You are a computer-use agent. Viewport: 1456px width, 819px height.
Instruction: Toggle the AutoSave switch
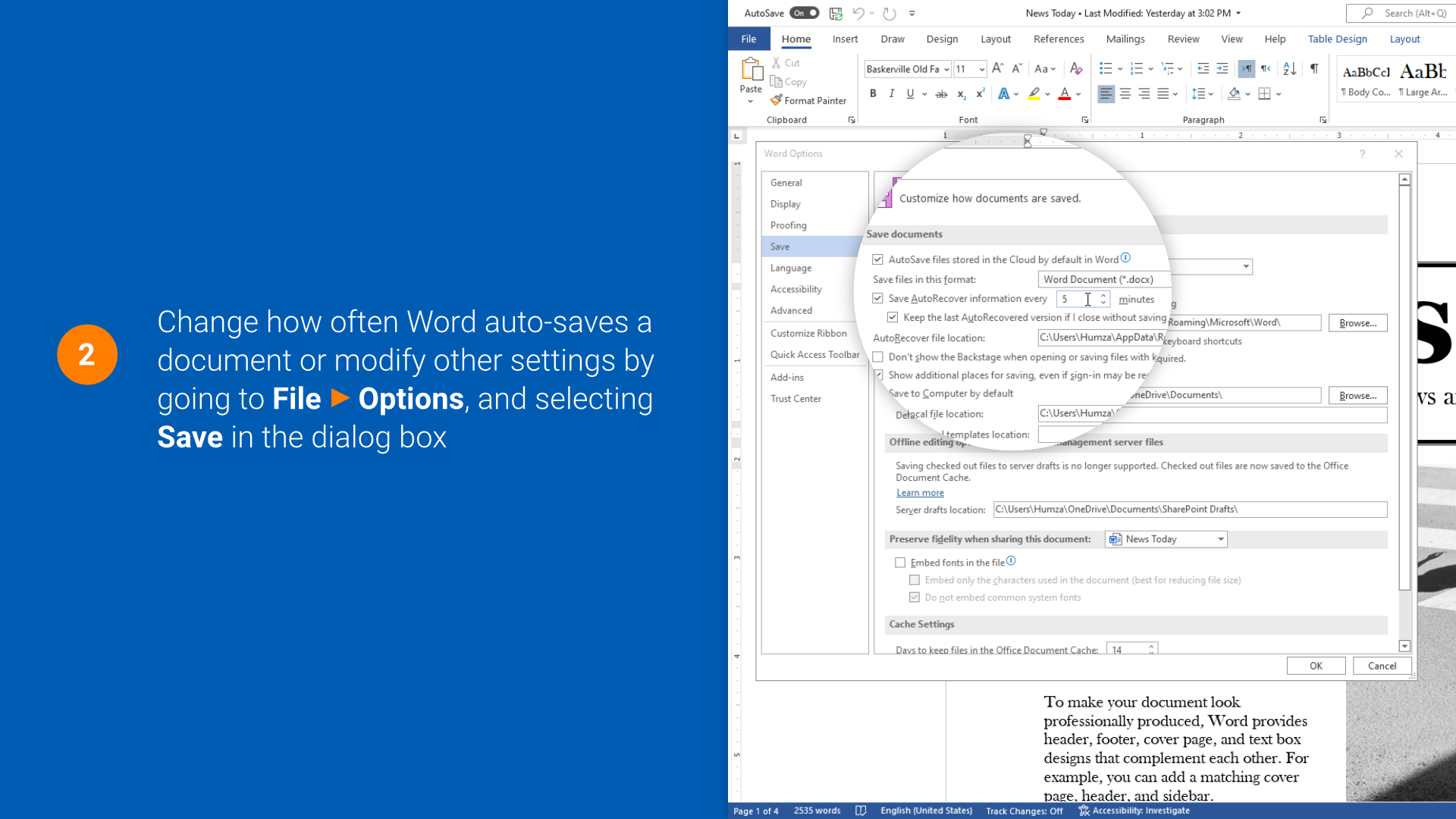[x=804, y=13]
